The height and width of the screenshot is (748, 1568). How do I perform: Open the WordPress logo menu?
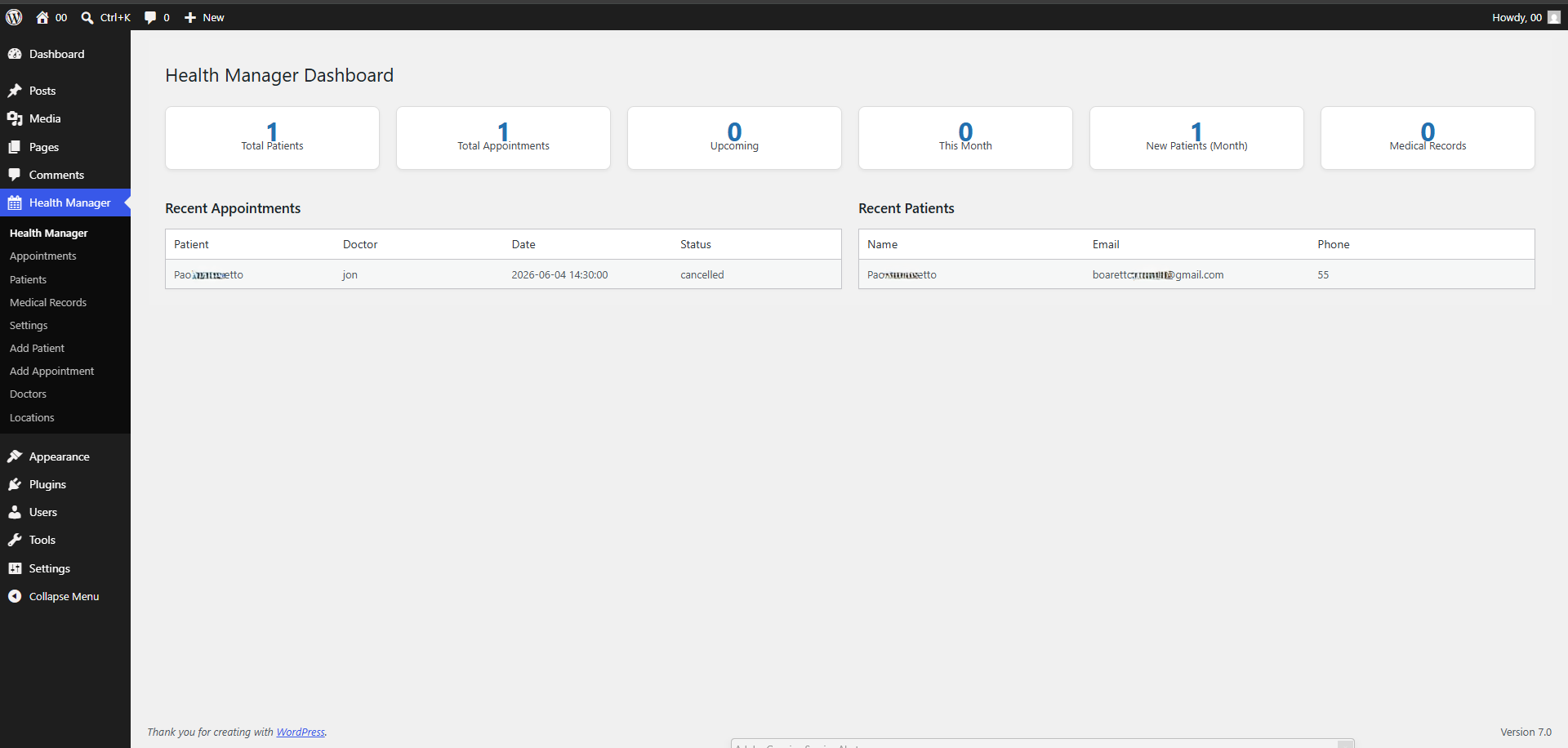[x=14, y=17]
